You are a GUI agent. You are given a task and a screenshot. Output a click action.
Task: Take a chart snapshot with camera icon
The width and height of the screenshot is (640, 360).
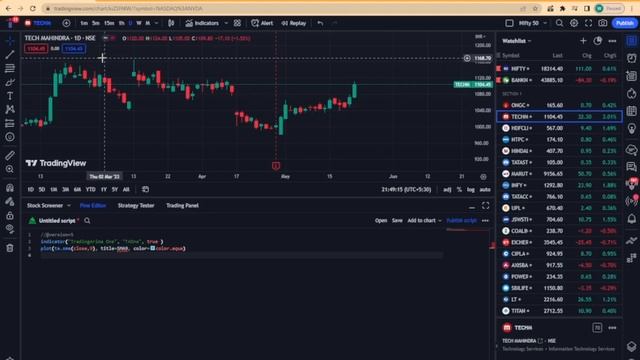pyautogui.click(x=603, y=23)
